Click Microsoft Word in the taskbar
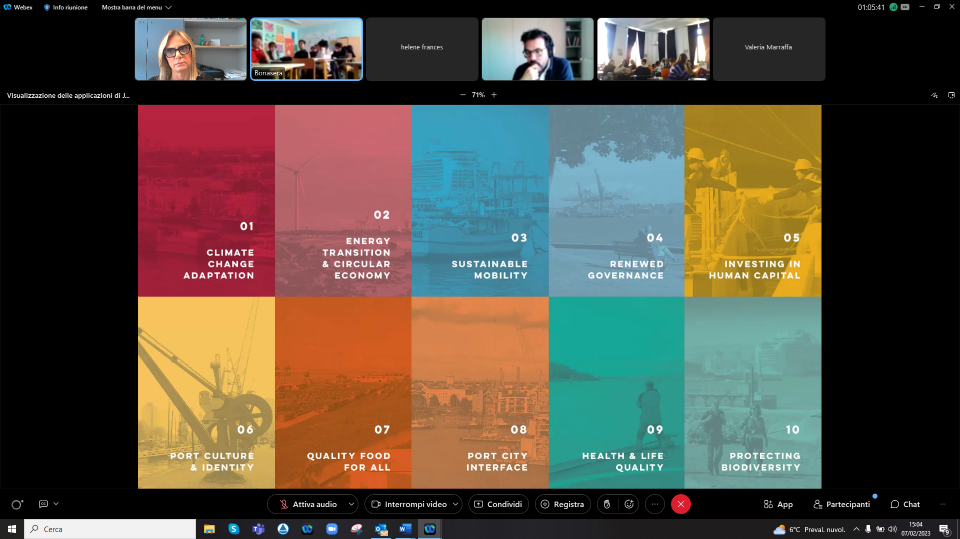The height and width of the screenshot is (539, 960). (405, 529)
